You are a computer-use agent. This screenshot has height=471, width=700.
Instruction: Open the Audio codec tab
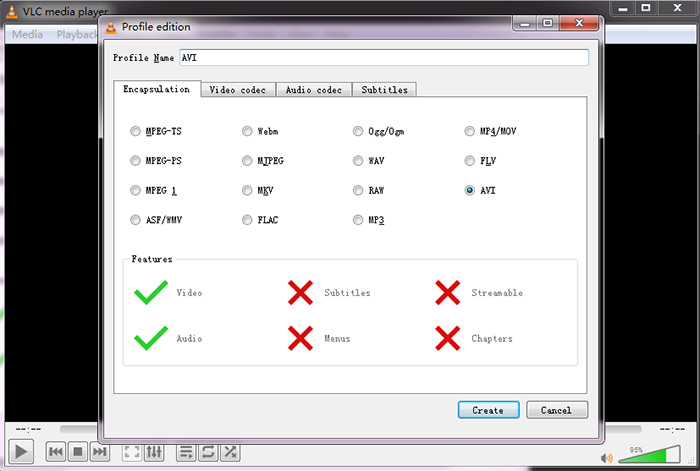(314, 90)
